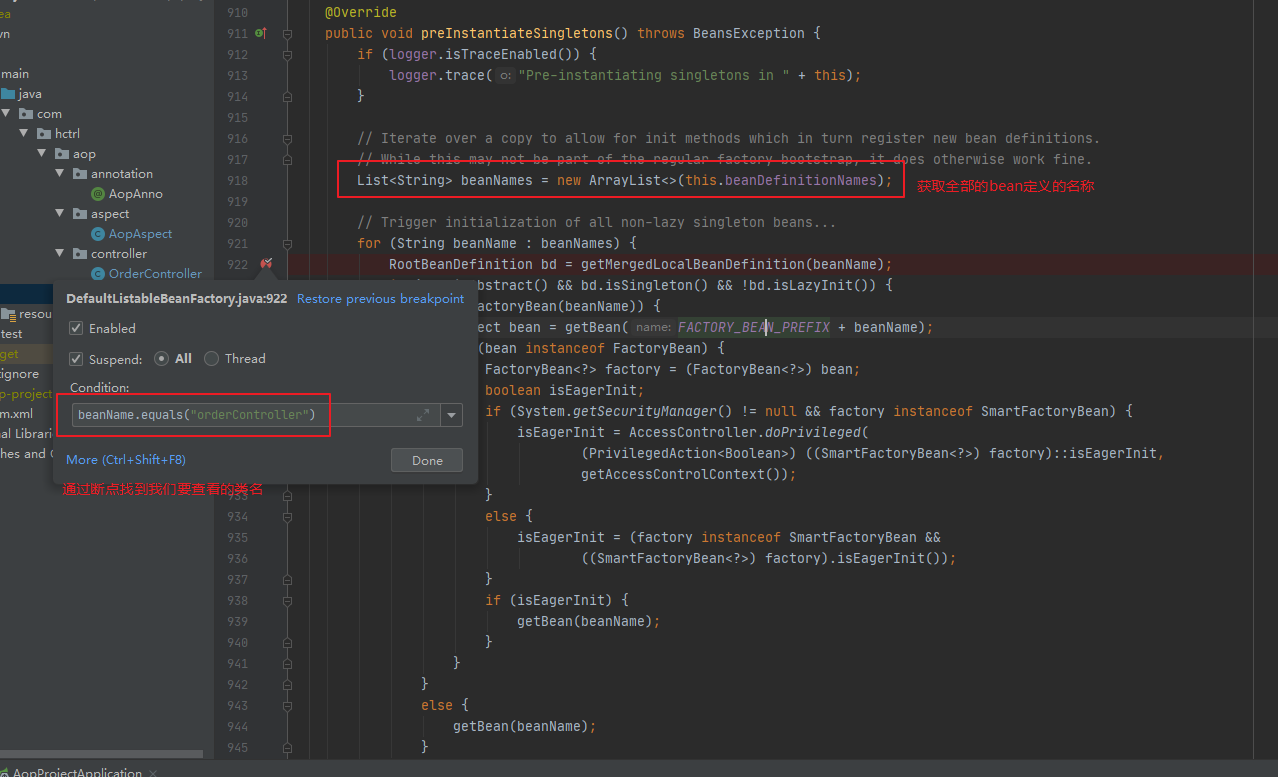Click logger.isTraceEnabled() on line 912

tap(484, 54)
